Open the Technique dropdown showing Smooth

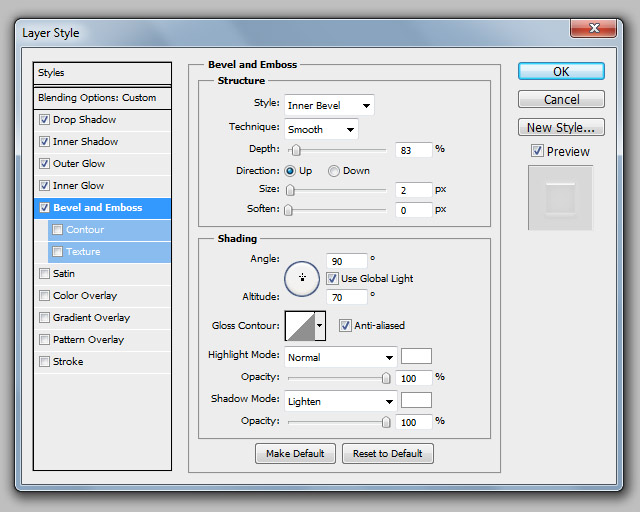pos(321,129)
